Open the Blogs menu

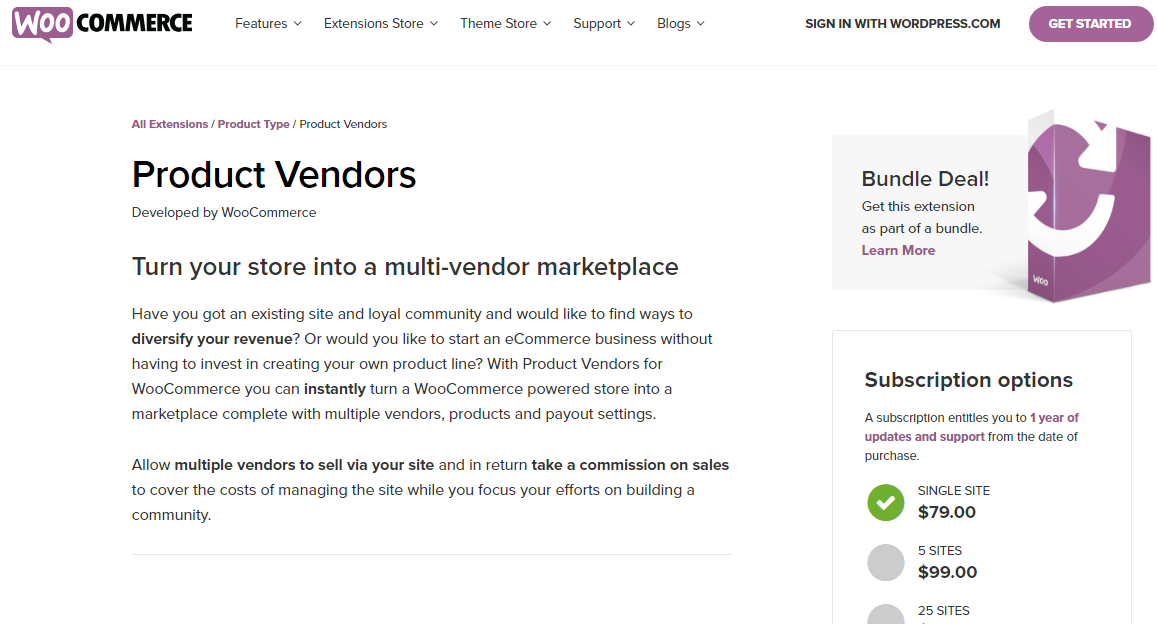click(x=680, y=24)
